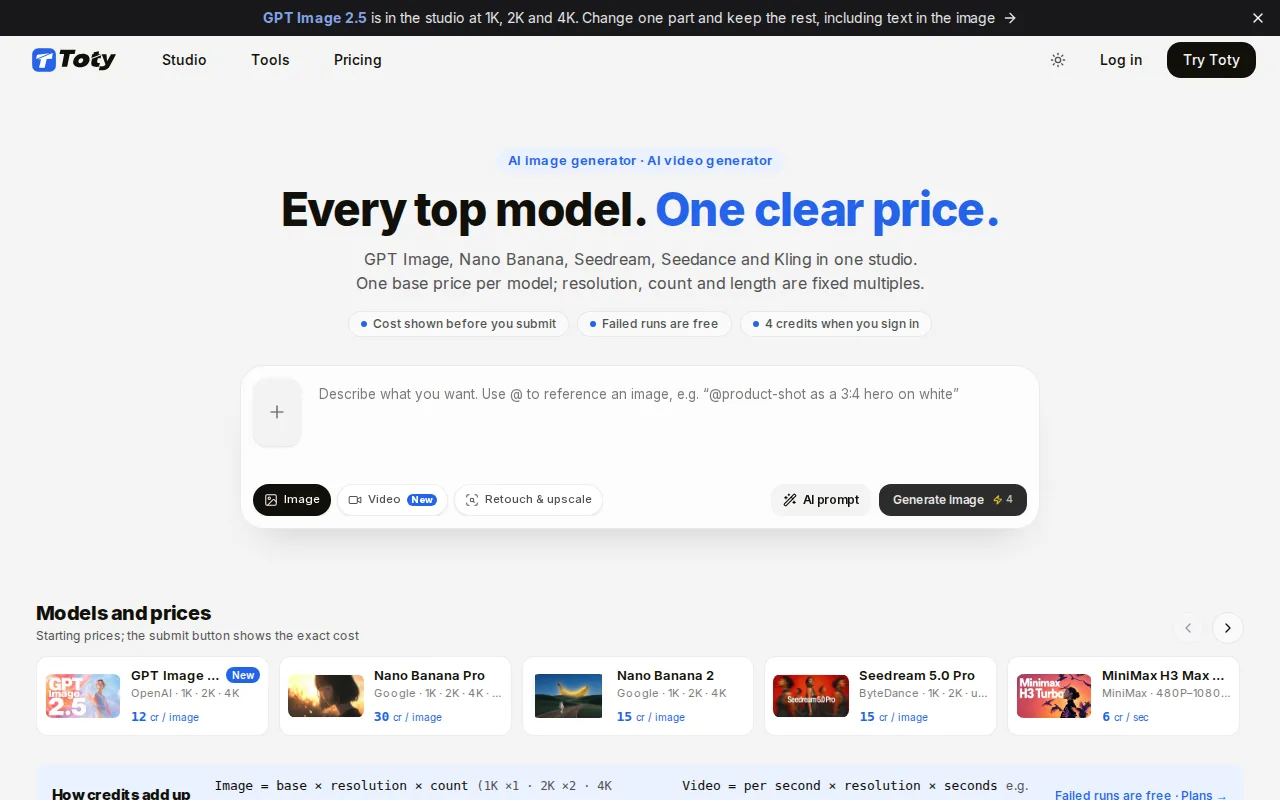Add a reference image with plus button
Screen dimensions: 1280x800
click(277, 412)
